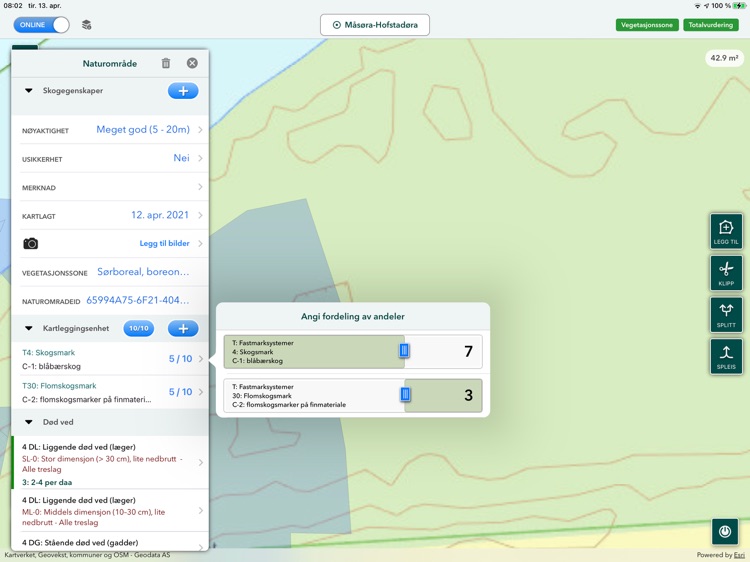750x562 pixels.
Task: Open the T30: Flomskogsmark row
Action: pyautogui.click(x=110, y=392)
